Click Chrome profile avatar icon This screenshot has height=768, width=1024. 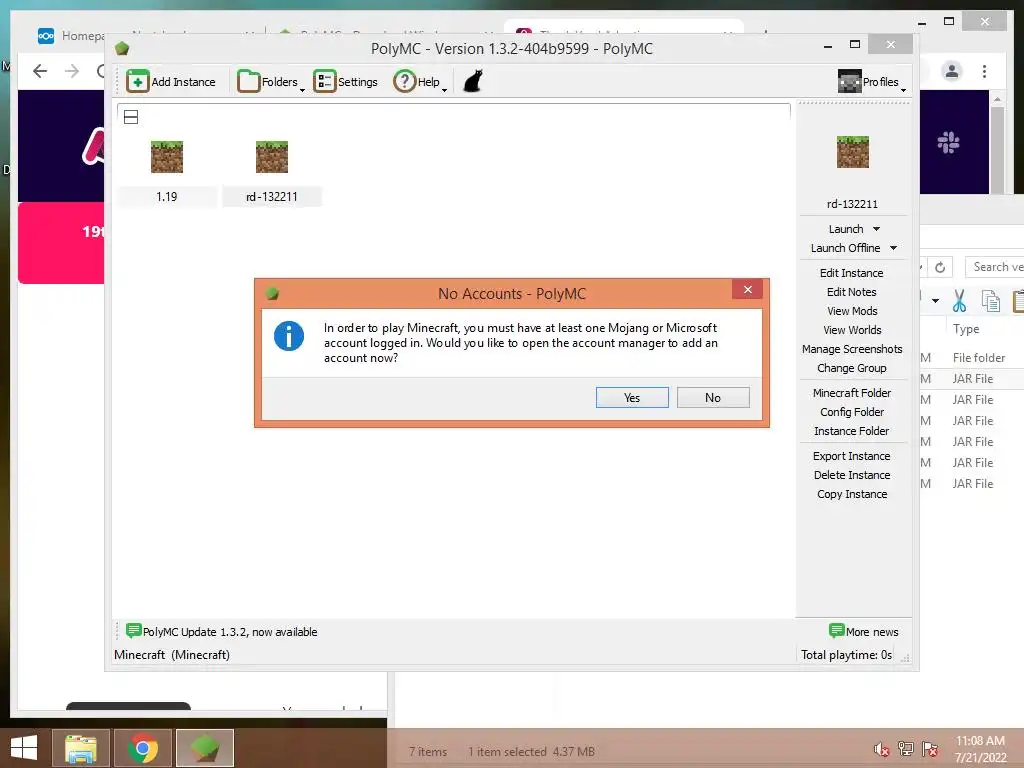pyautogui.click(x=952, y=71)
